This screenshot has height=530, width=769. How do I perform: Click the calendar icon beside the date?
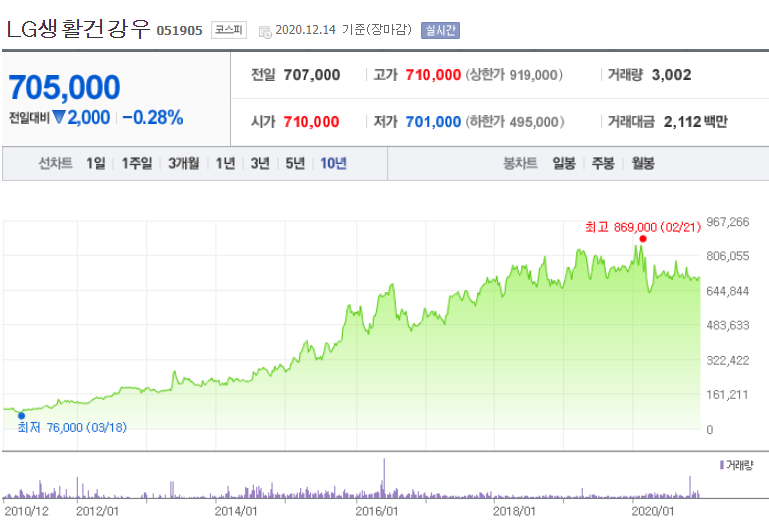265,32
